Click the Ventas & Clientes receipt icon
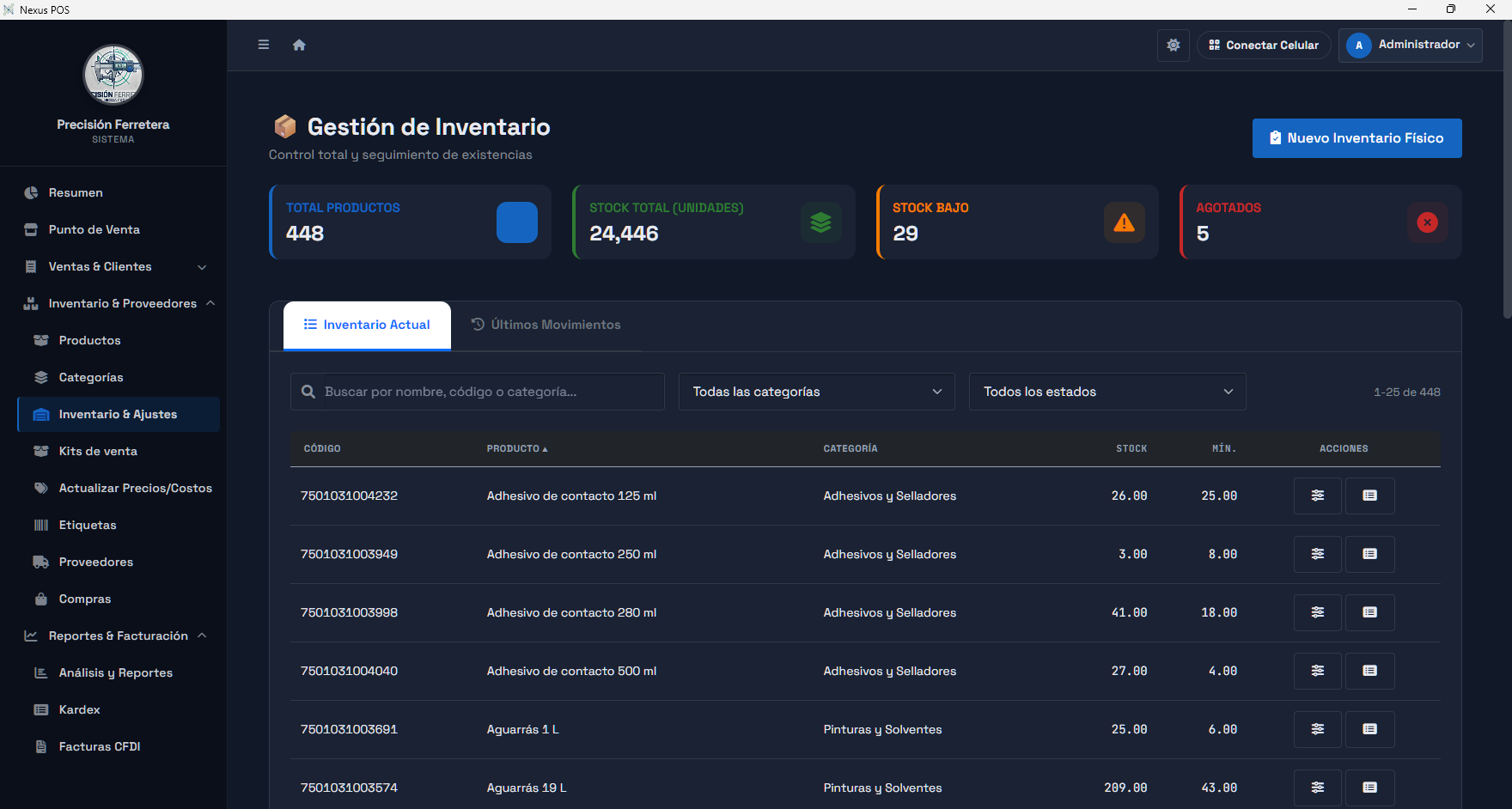This screenshot has height=809, width=1512. coord(31,266)
